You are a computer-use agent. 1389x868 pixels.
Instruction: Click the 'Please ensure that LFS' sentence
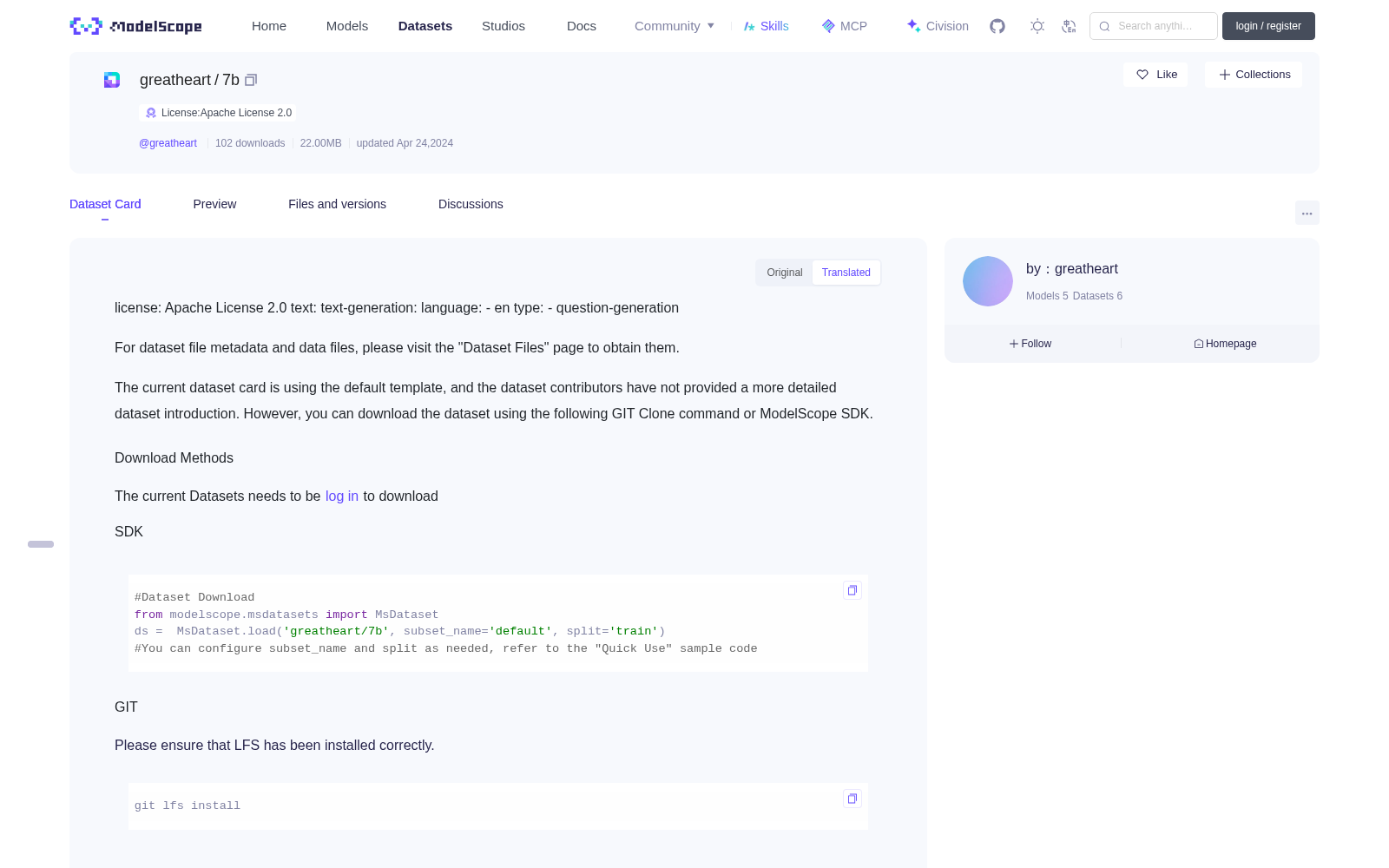pyautogui.click(x=274, y=746)
